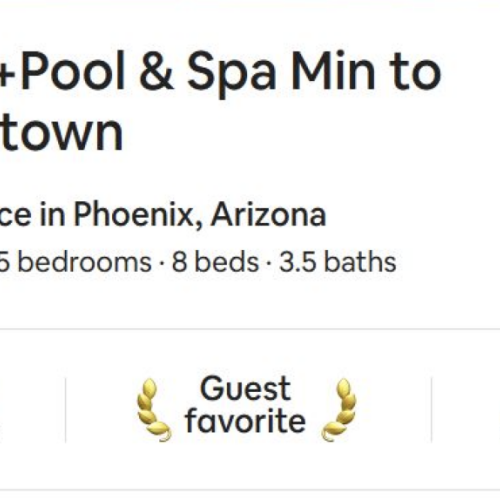Click the "5 bedrooms" detail
Image resolution: width=500 pixels, height=500 pixels.
tap(76, 262)
